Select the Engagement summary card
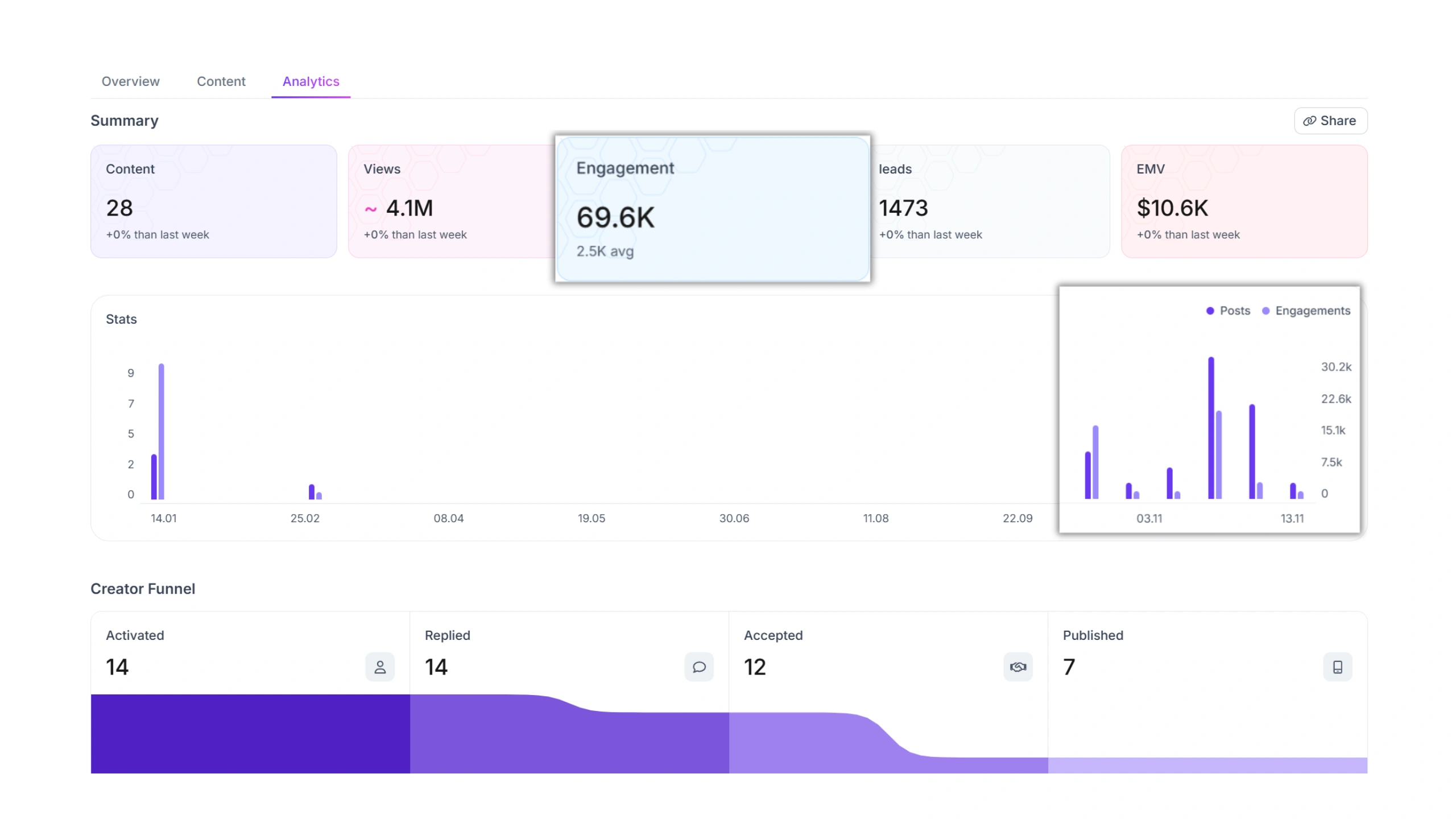 click(712, 209)
